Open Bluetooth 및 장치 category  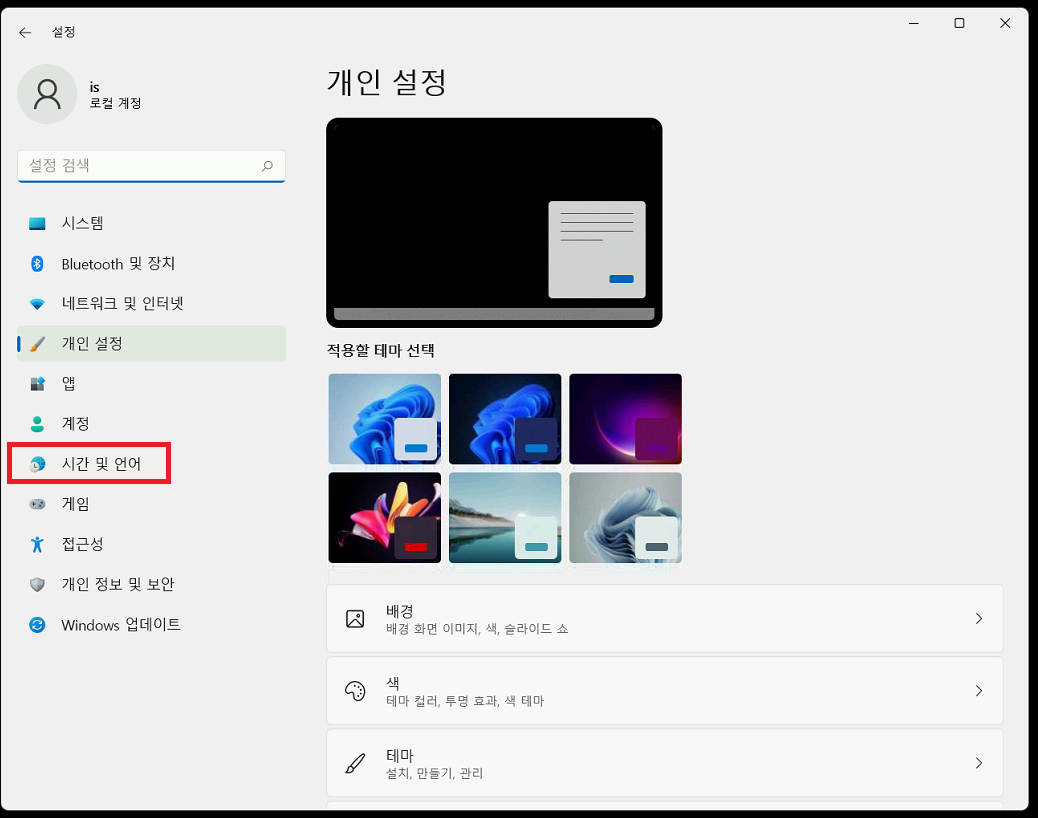coord(152,264)
